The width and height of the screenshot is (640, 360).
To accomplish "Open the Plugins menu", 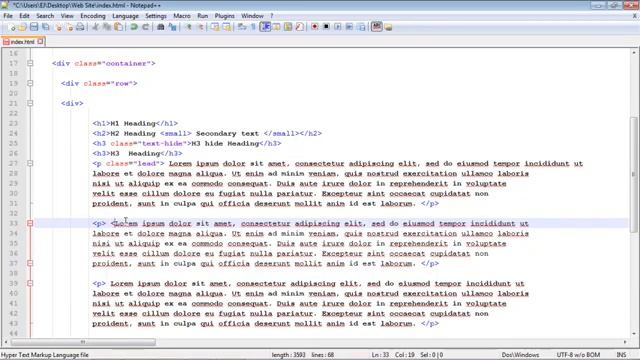I will pos(224,16).
